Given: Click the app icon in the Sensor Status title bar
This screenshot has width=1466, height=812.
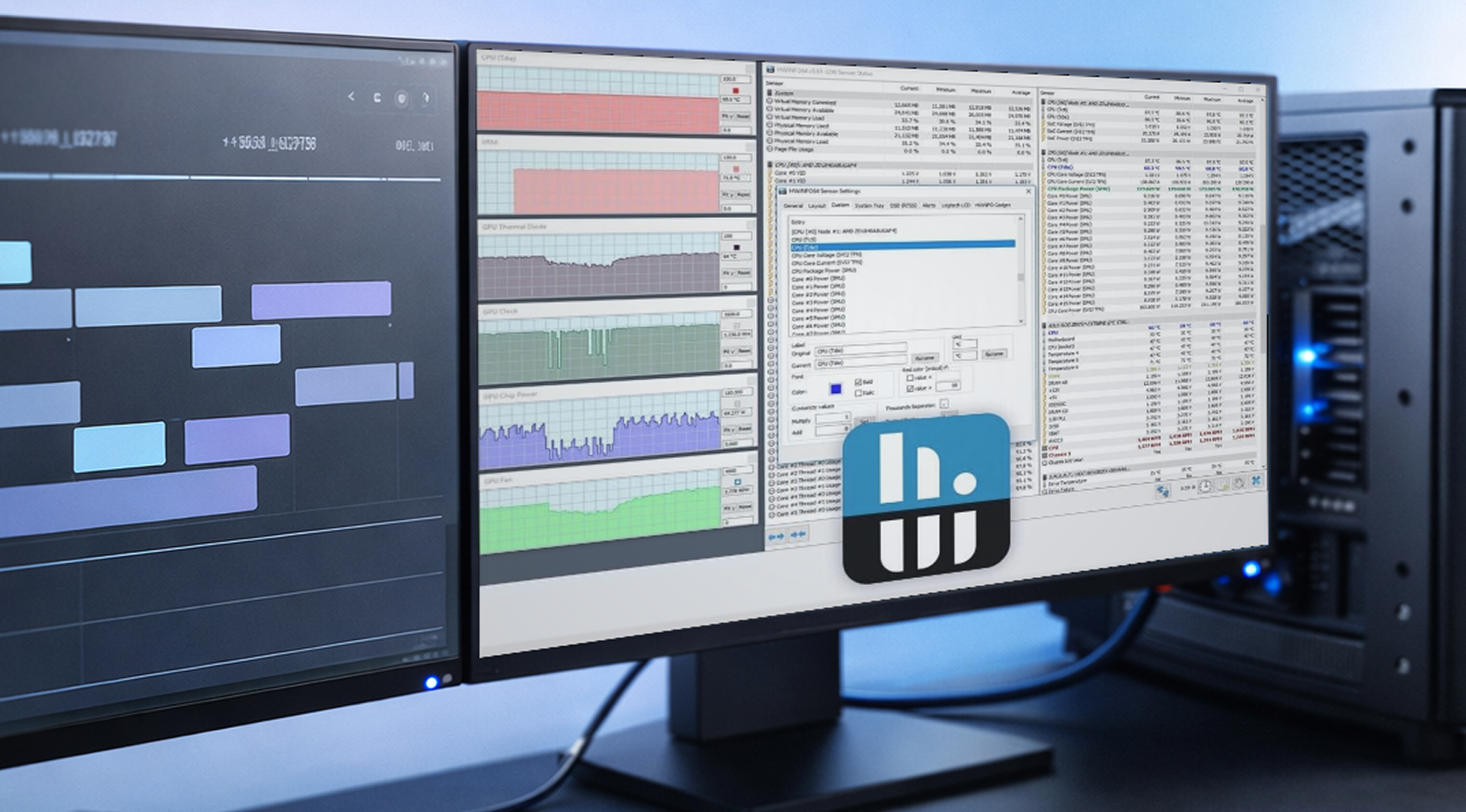Looking at the screenshot, I should click(x=771, y=70).
